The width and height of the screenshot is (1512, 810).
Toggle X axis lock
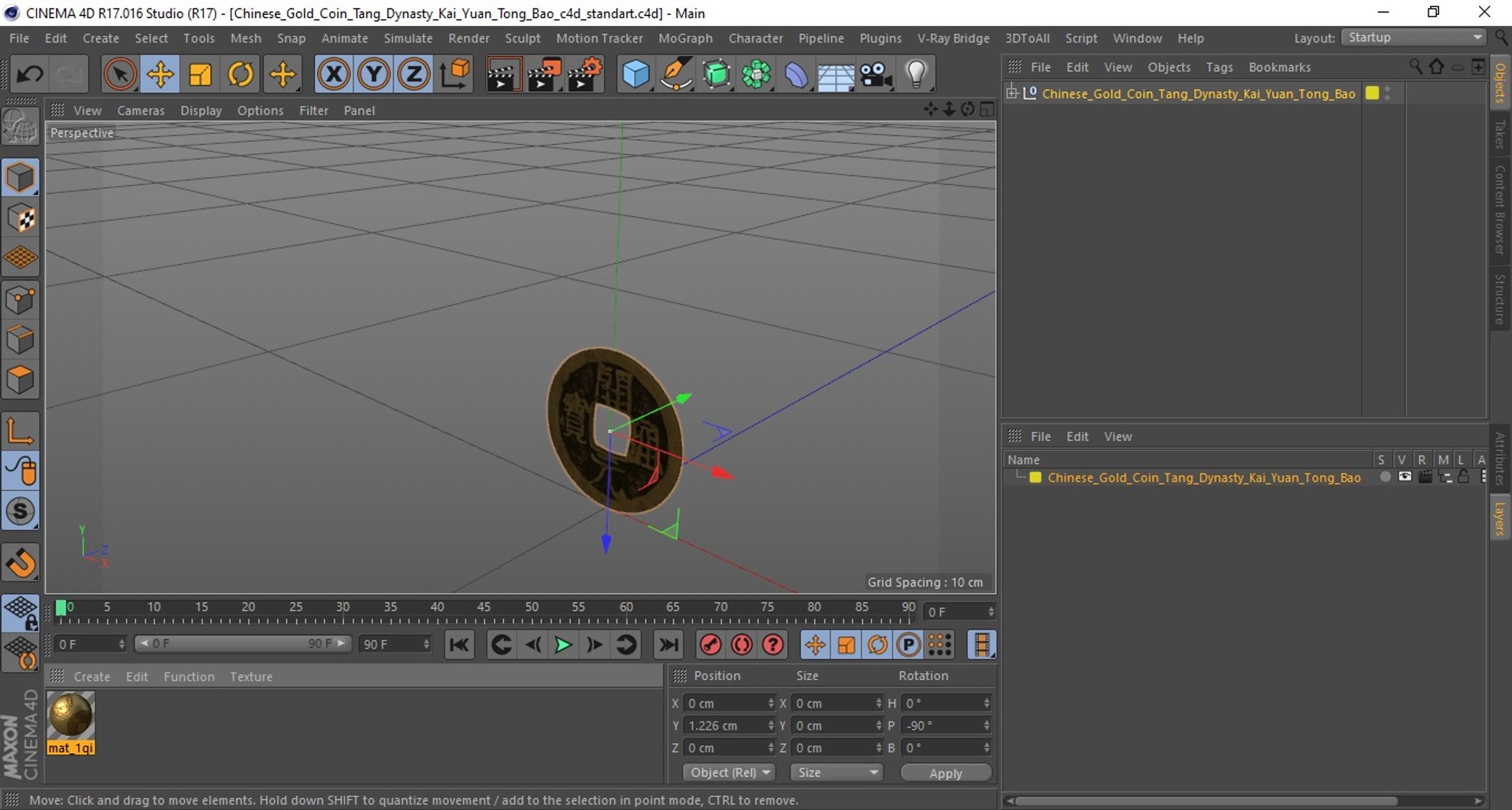(x=333, y=75)
